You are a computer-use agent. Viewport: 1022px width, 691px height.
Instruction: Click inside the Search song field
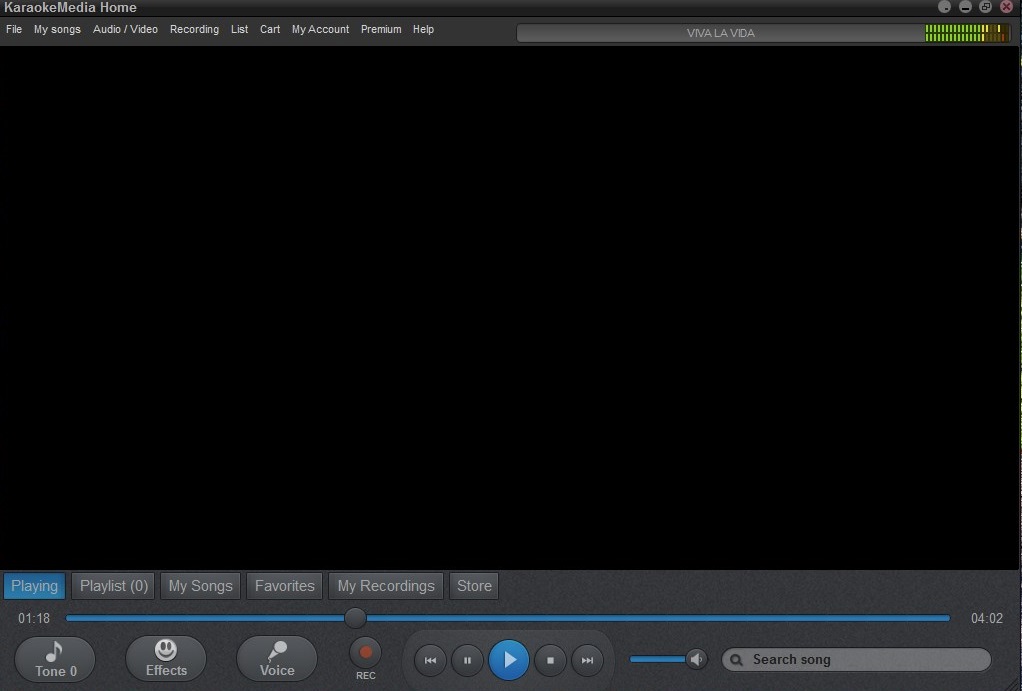860,660
